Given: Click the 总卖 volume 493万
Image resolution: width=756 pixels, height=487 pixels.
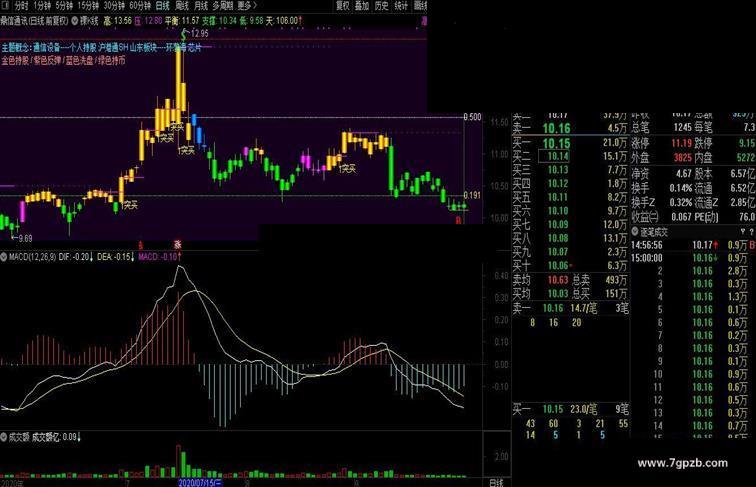Looking at the screenshot, I should 616,280.
